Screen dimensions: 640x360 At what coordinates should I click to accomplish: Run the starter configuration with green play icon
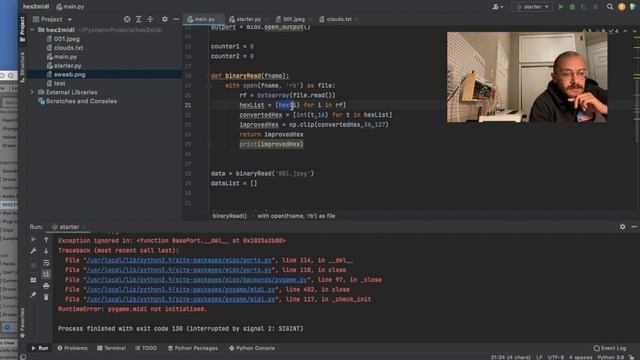[x=561, y=7]
